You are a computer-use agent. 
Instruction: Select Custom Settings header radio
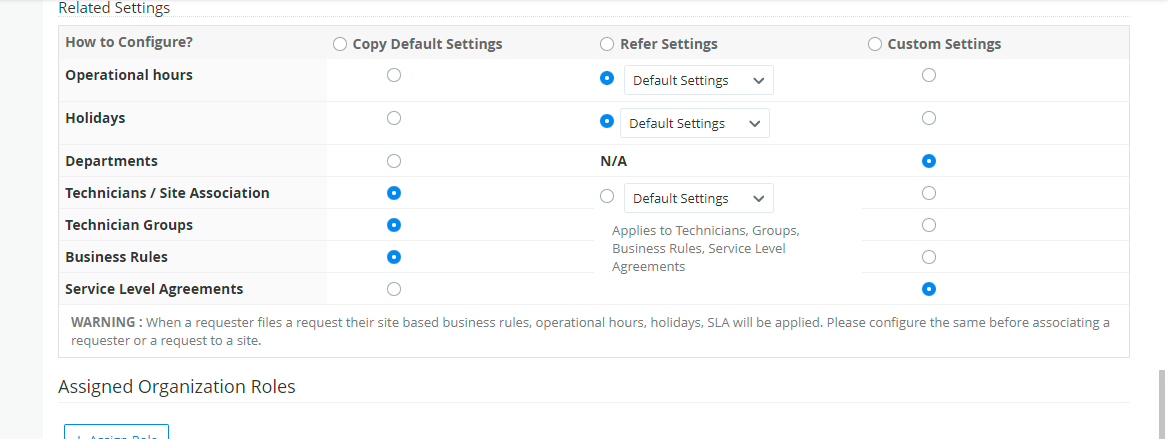(x=875, y=44)
